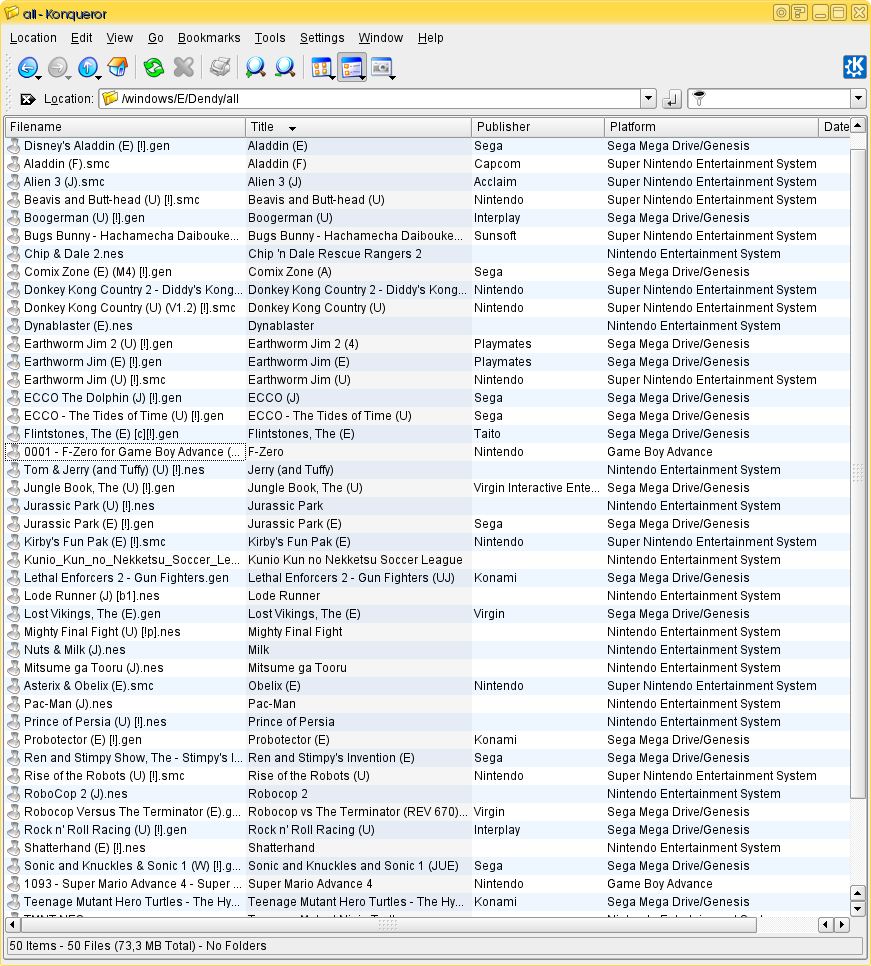Open the Window menu
Screen dimensions: 871x966
[381, 38]
